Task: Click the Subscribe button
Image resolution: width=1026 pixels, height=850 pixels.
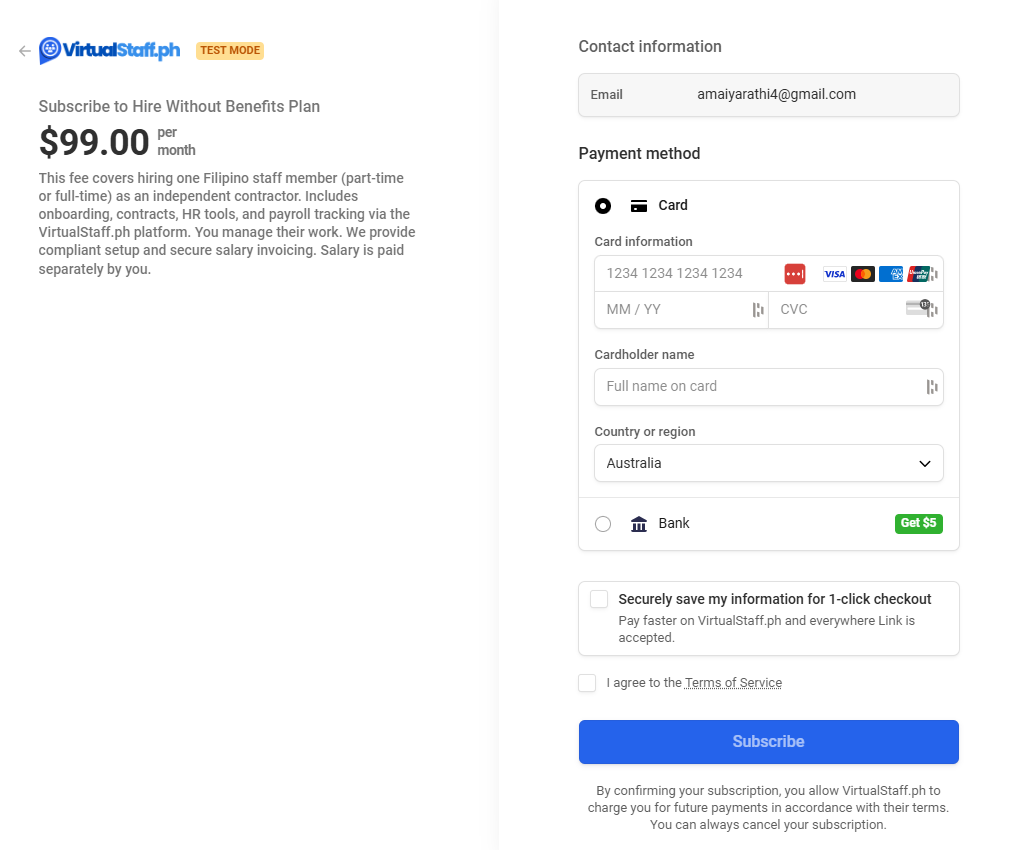Action: (768, 741)
